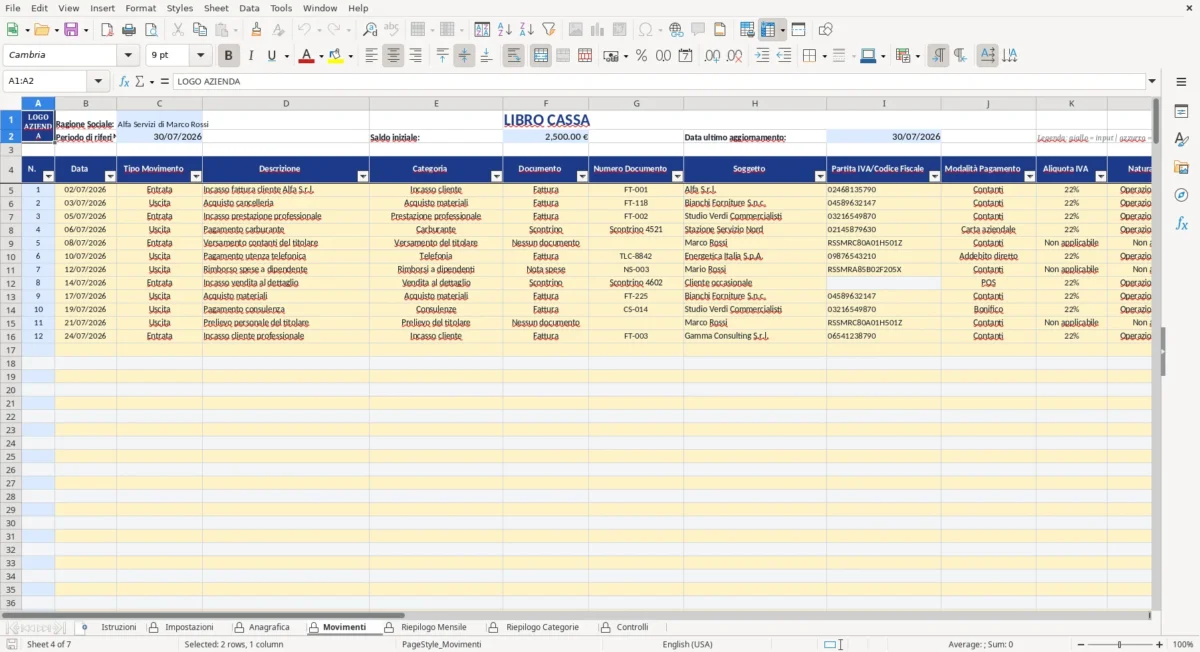
Task: Toggle Underline formatting
Action: (x=271, y=56)
